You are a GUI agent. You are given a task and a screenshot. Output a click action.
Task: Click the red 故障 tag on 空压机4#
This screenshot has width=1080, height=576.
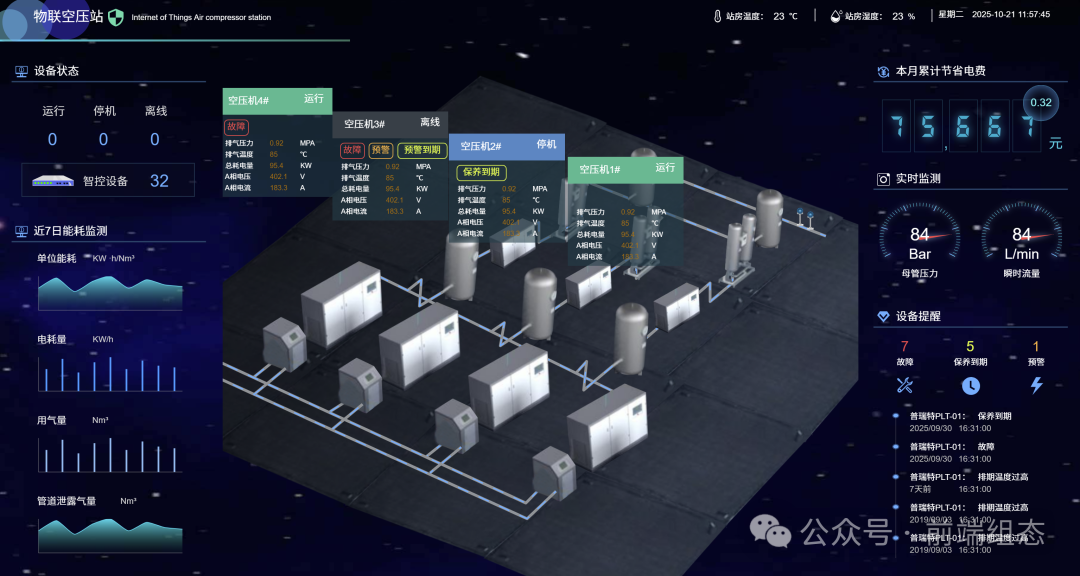[236, 127]
